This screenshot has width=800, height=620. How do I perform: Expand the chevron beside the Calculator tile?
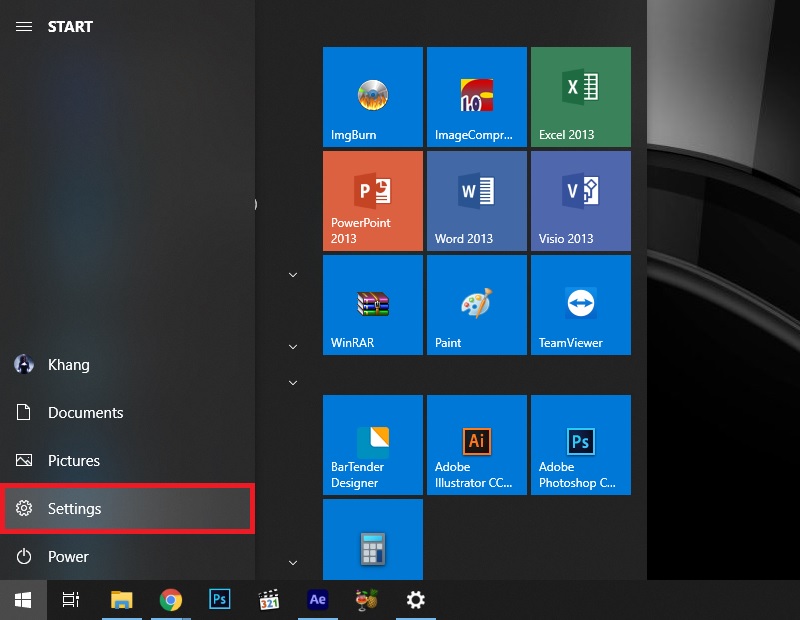tap(293, 563)
